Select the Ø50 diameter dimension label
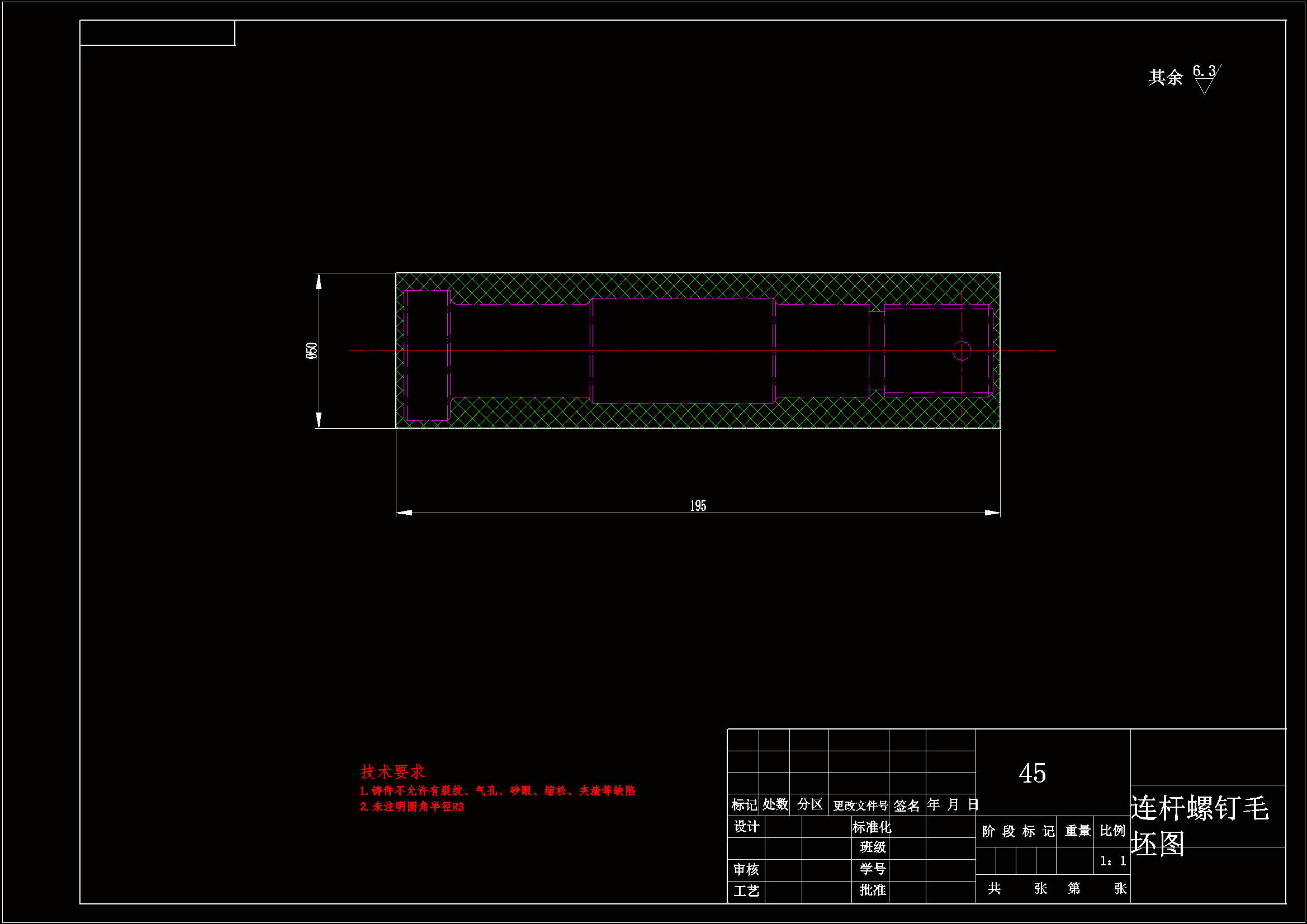 click(311, 350)
